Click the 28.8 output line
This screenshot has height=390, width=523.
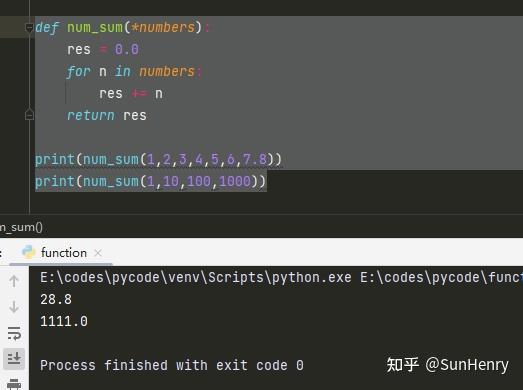[56, 299]
